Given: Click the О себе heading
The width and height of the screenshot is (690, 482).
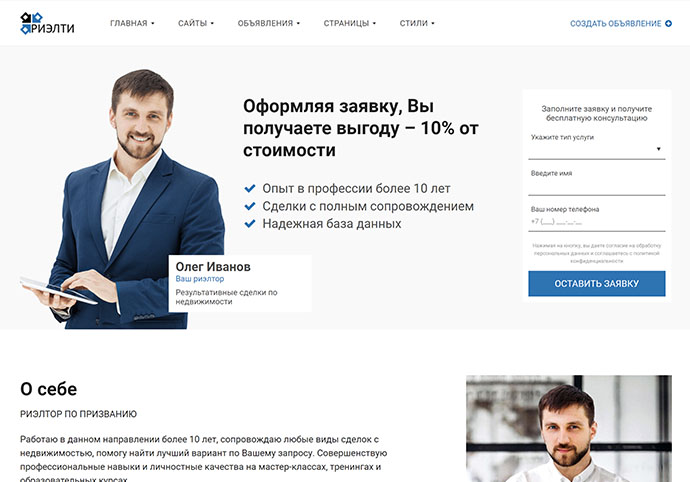Looking at the screenshot, I should [x=48, y=389].
